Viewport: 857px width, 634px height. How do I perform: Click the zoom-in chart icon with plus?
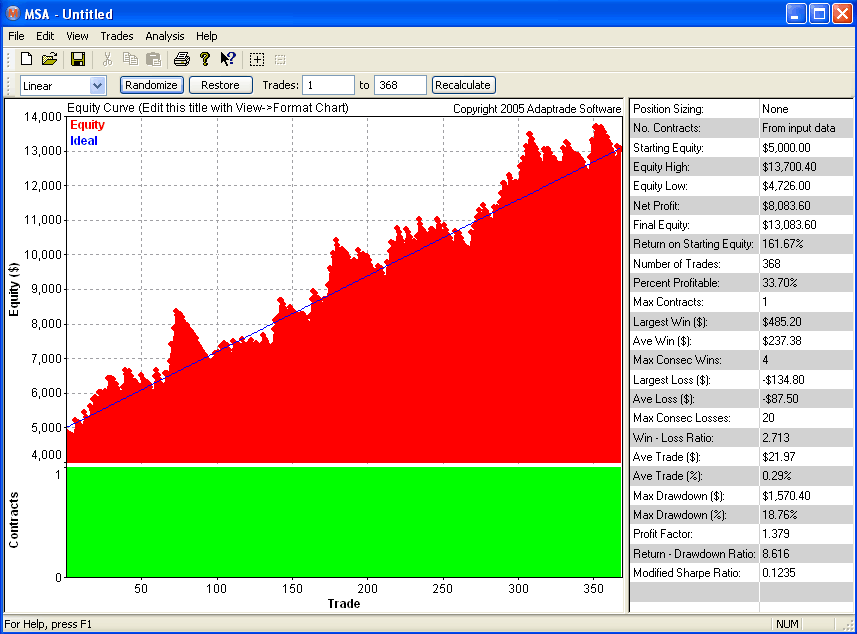click(x=257, y=60)
